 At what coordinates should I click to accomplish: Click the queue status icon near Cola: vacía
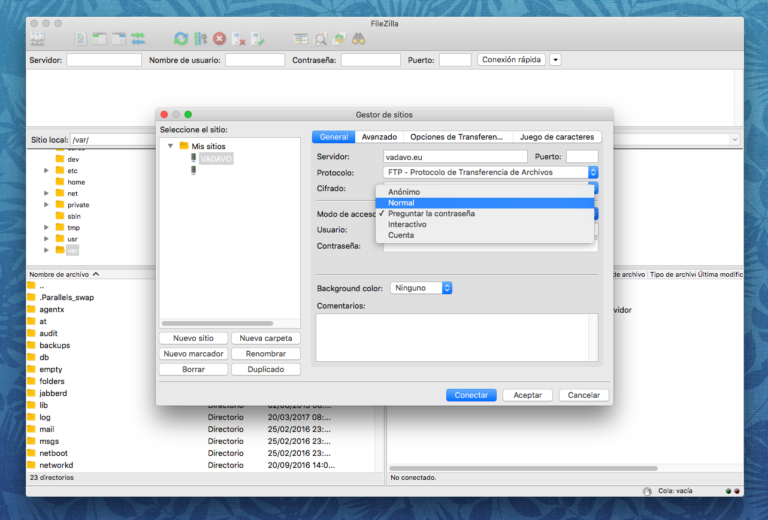pyautogui.click(x=647, y=491)
